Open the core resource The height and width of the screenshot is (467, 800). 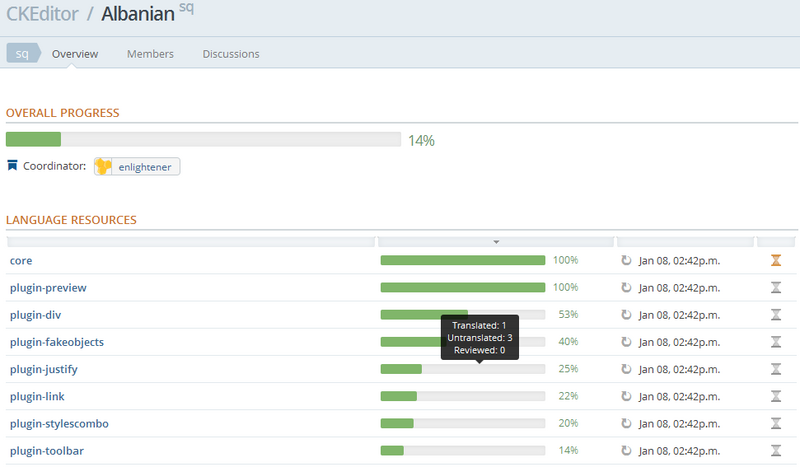point(21,260)
